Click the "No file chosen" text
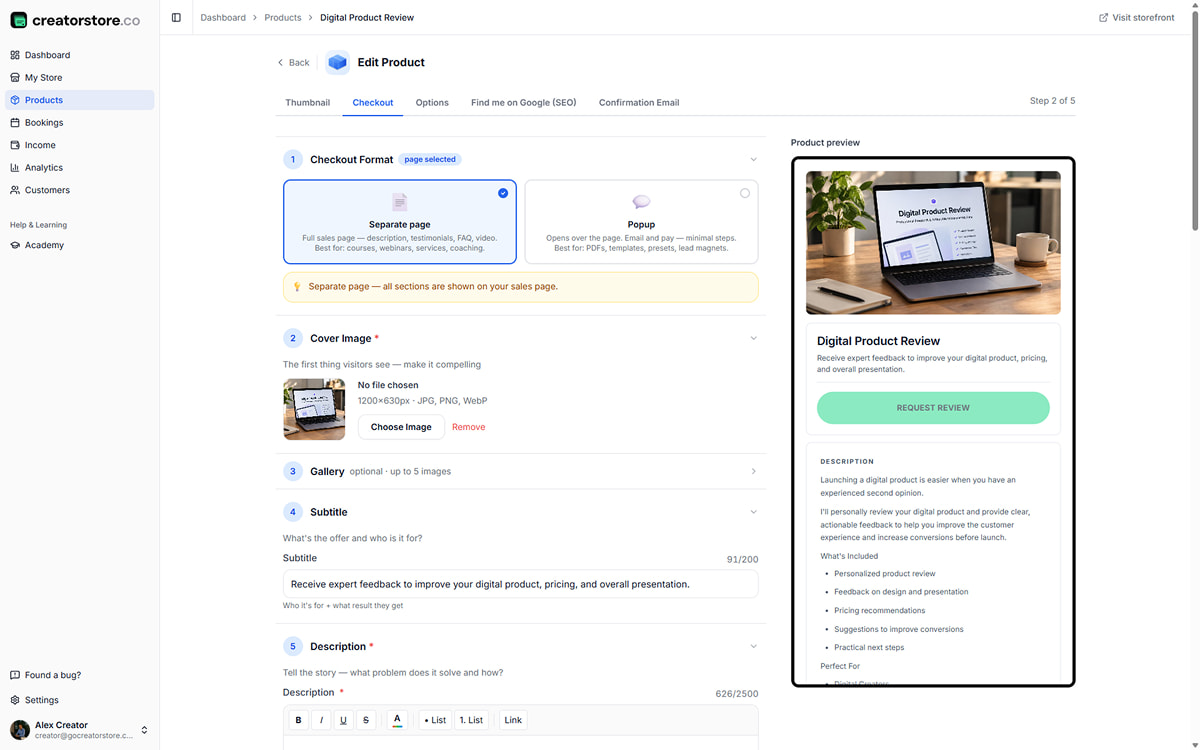Screen dimensions: 1200x750 click(x=388, y=385)
